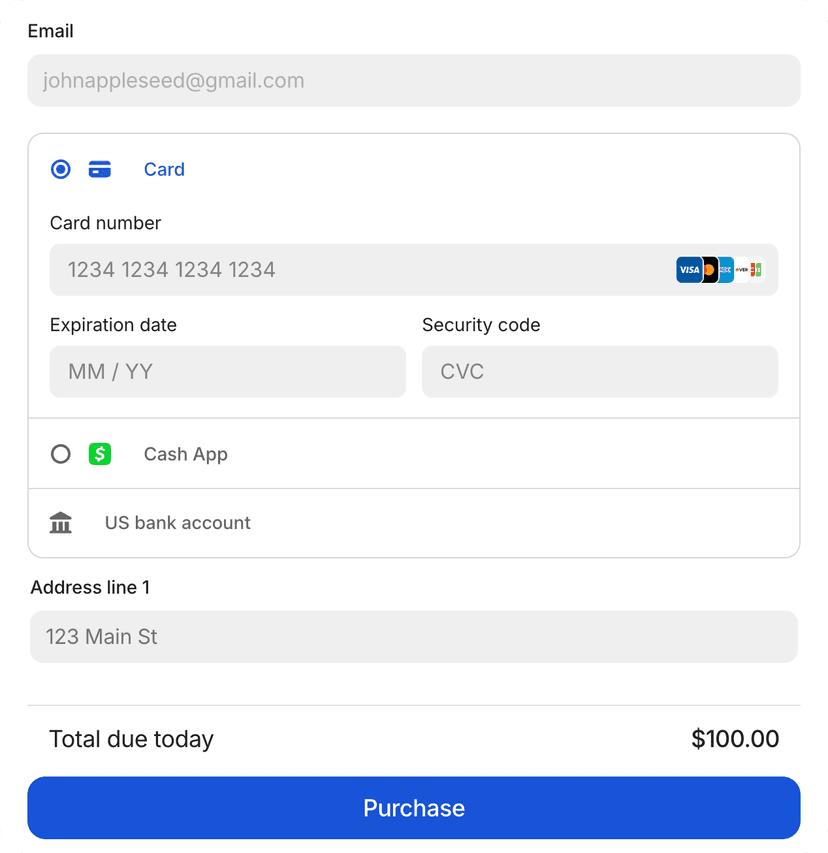The image size is (828, 853).
Task: Click the Security code CVC field
Action: [x=600, y=372]
